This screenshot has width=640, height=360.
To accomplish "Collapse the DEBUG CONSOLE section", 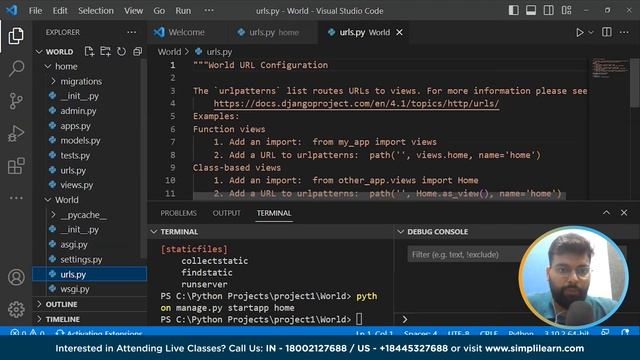I will click(437, 231).
